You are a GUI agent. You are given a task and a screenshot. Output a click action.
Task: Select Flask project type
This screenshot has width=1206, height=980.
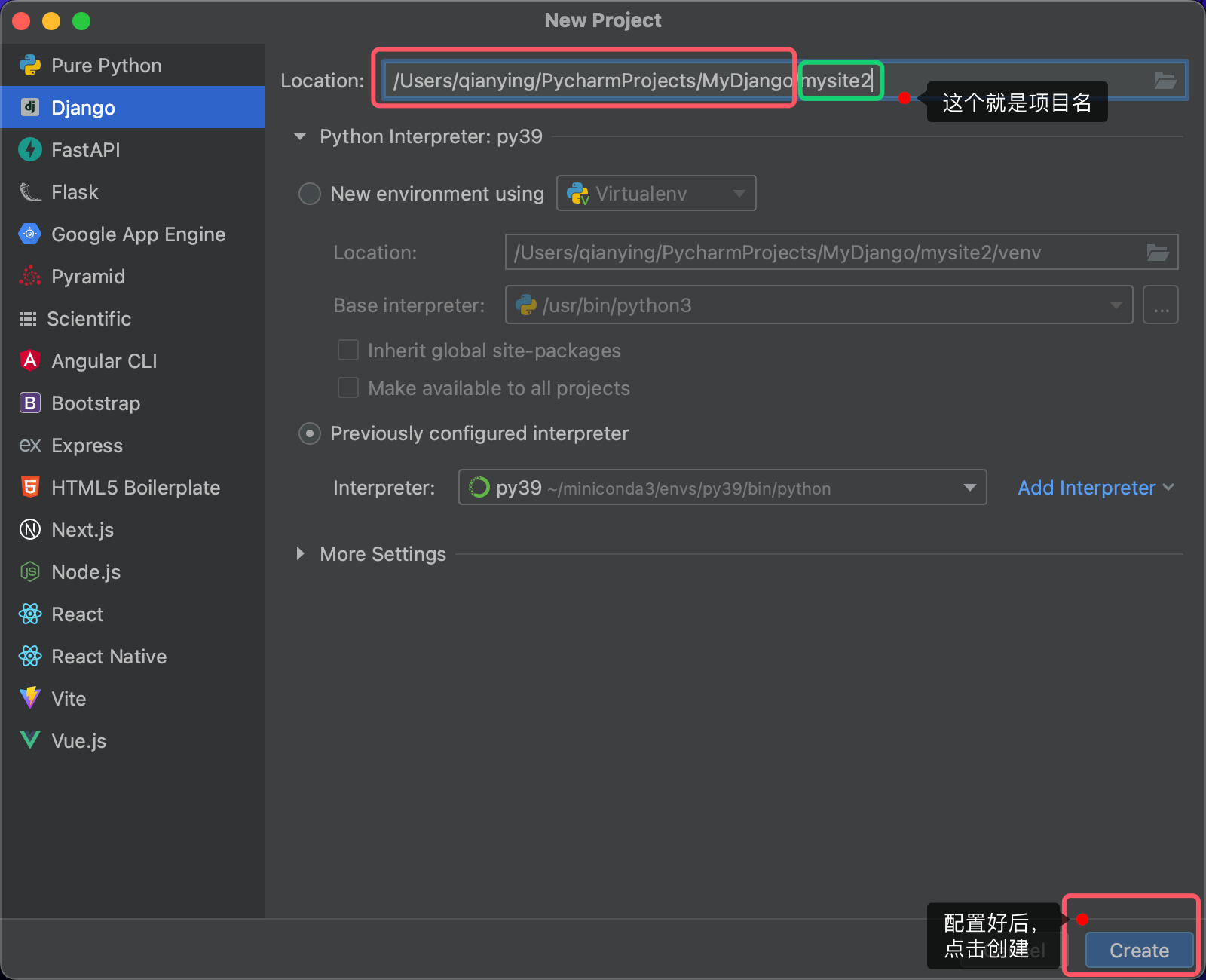[133, 191]
